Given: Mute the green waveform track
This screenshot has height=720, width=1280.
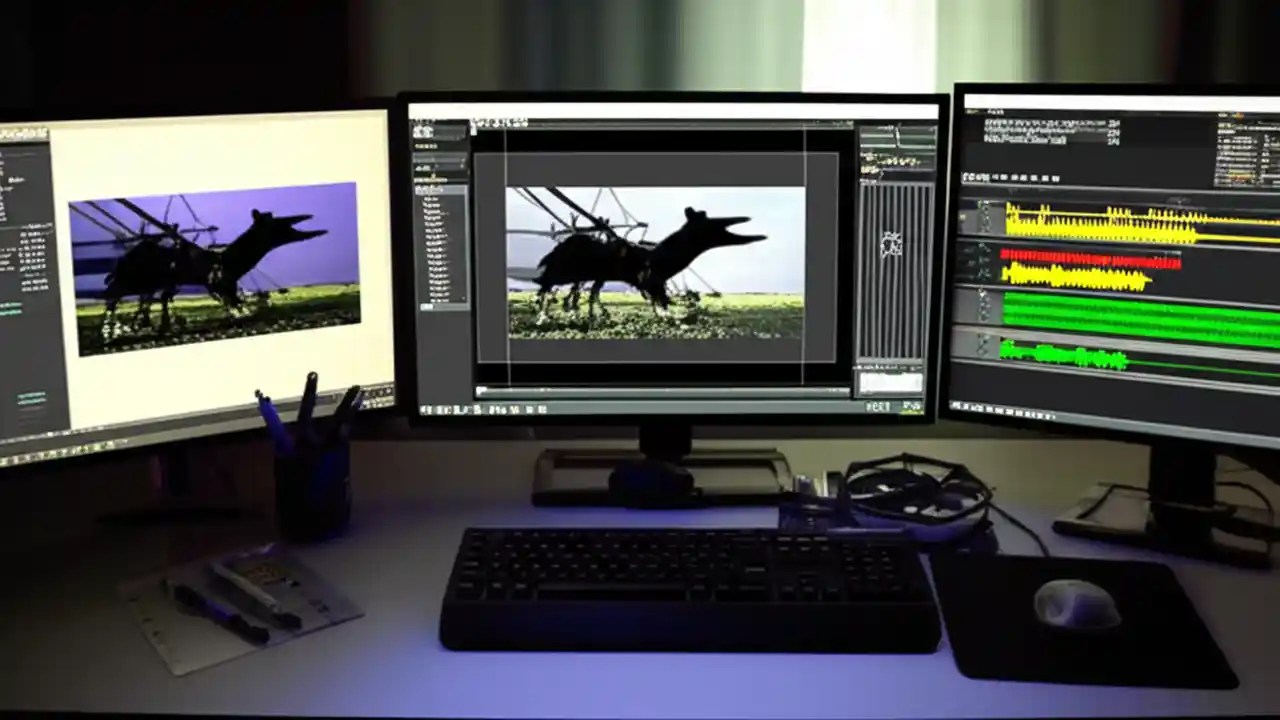Looking at the screenshot, I should [x=986, y=305].
